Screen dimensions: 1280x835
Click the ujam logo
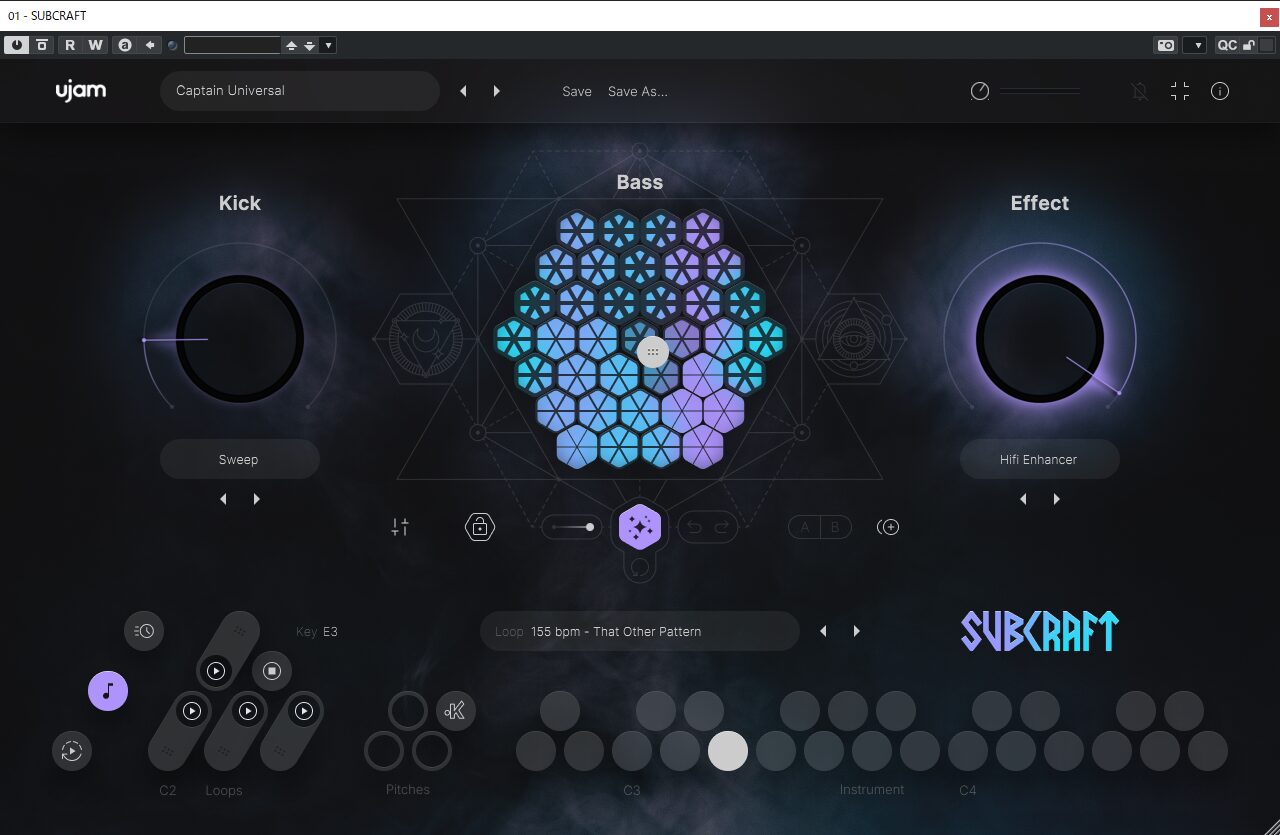[81, 91]
